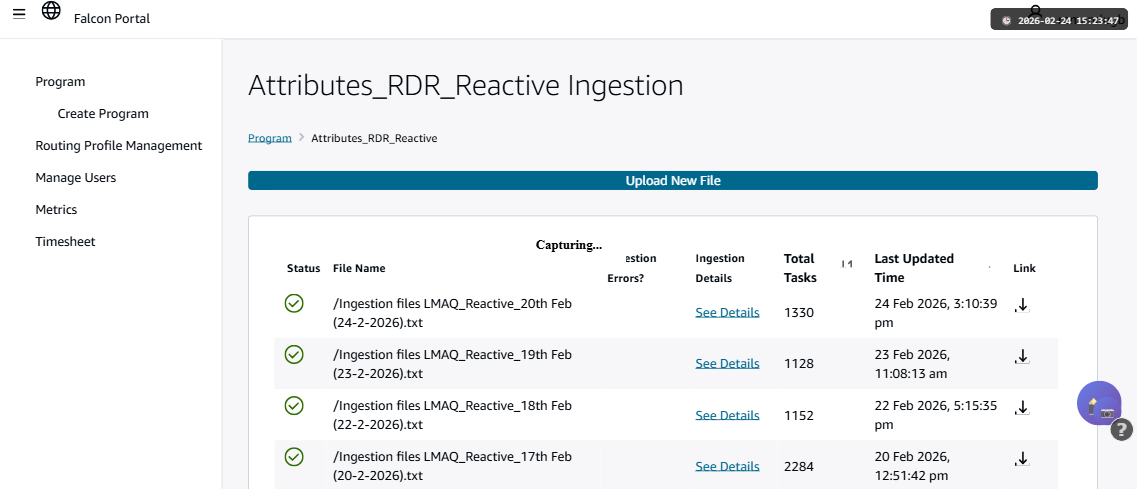Download the 19th Feb ingestion file
Viewport: 1137px width, 489px height.
tap(1022, 356)
